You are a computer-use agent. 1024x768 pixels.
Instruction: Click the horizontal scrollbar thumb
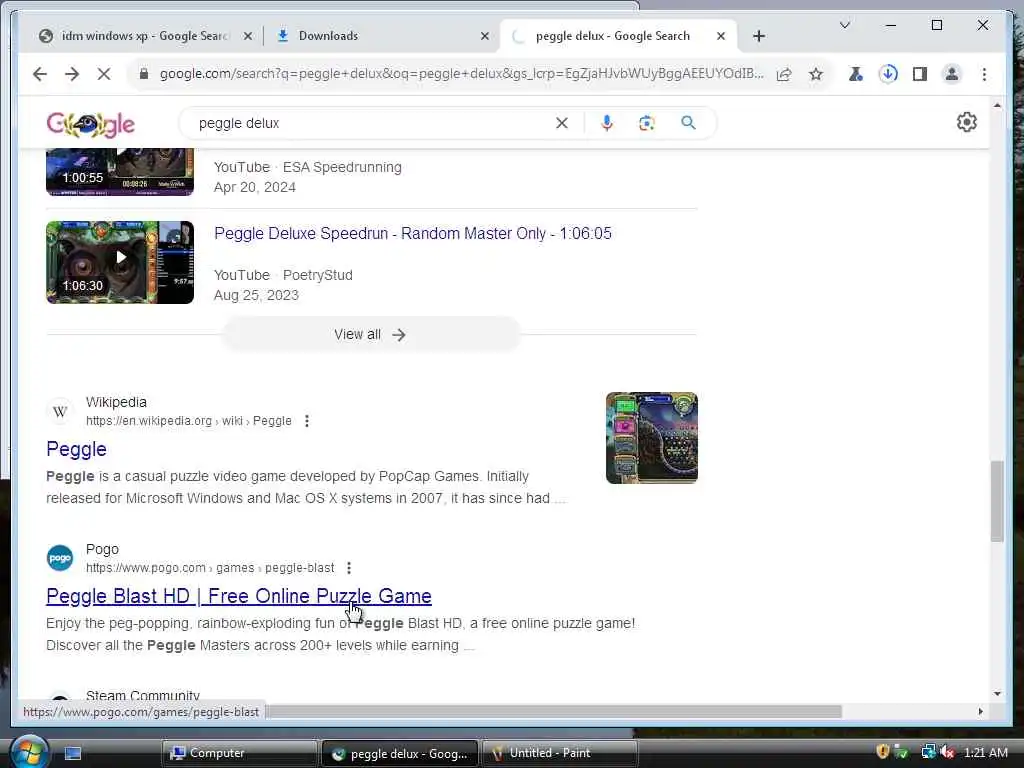point(554,711)
